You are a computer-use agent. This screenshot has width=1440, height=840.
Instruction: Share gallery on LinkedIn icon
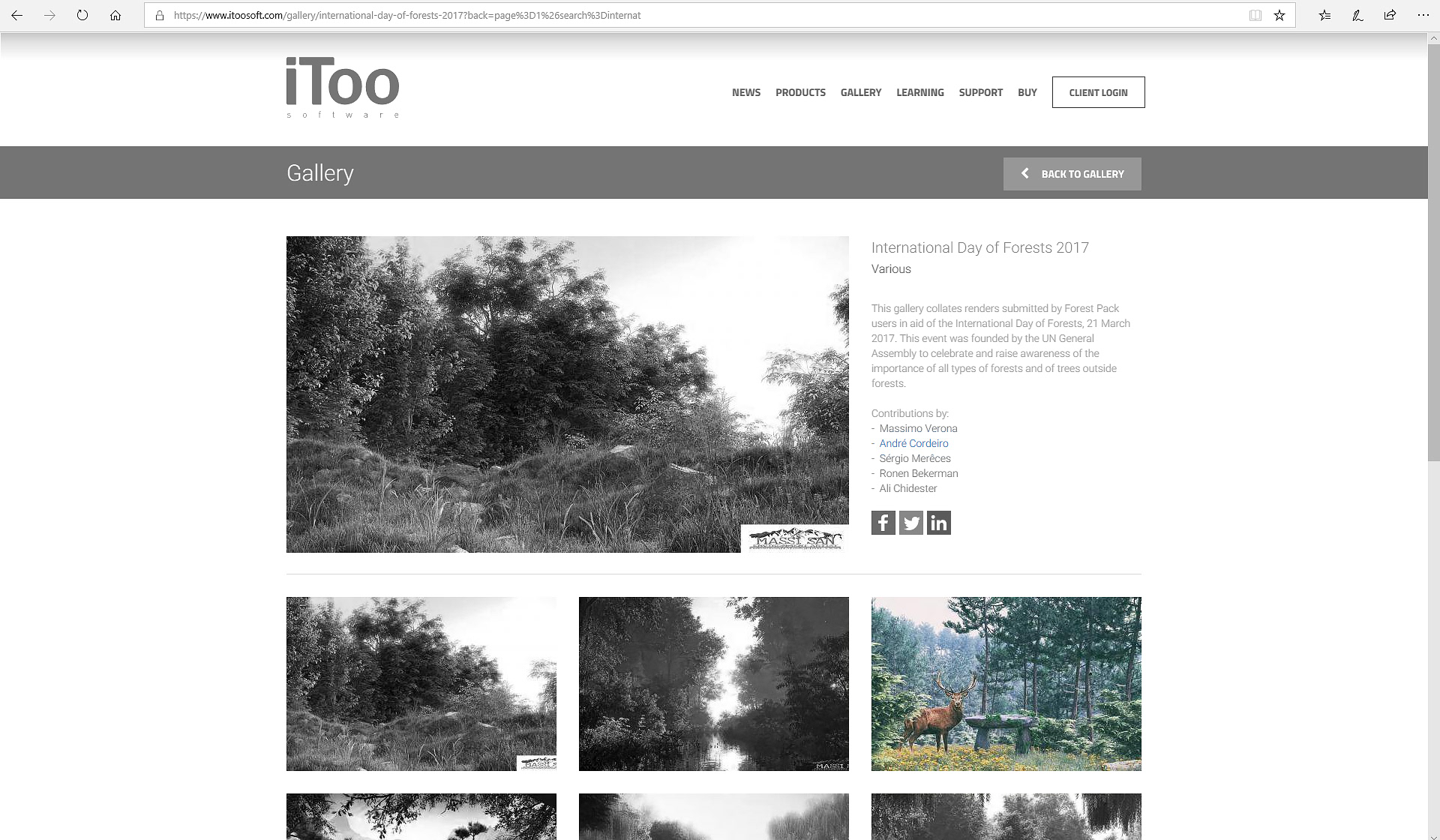click(x=938, y=523)
